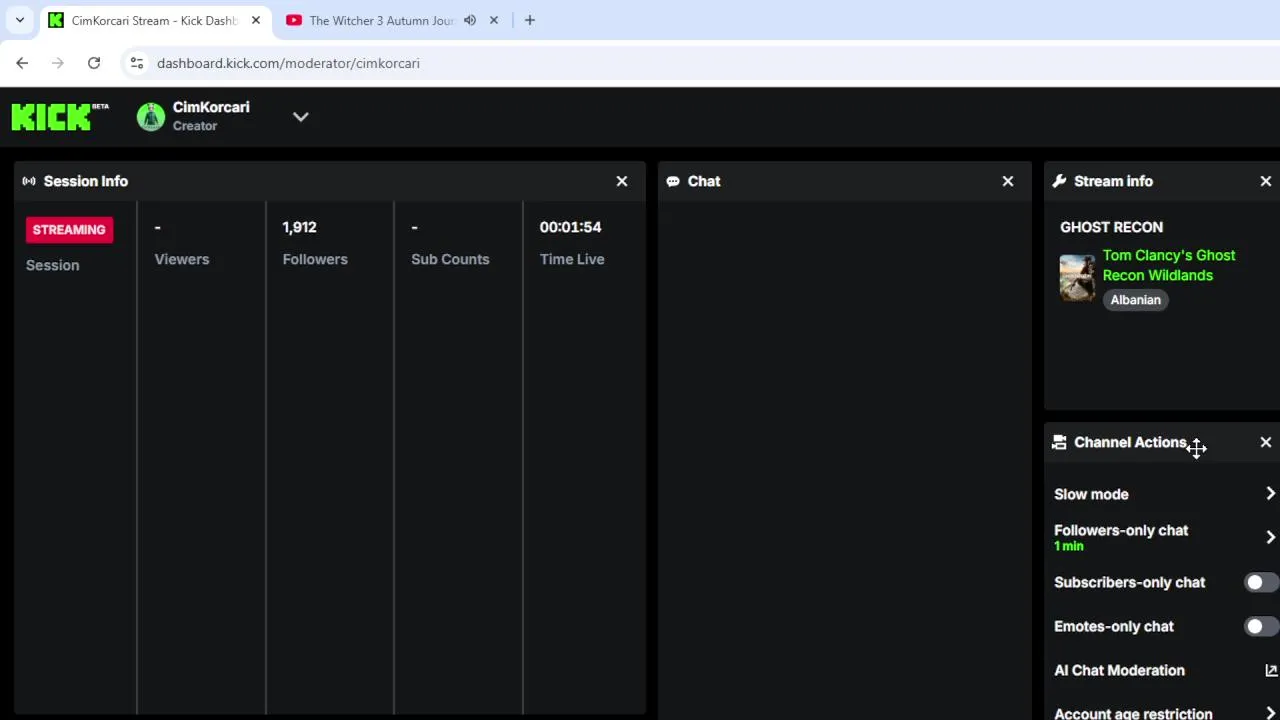
Task: Click the Channel Actions panel title
Action: [1130, 442]
